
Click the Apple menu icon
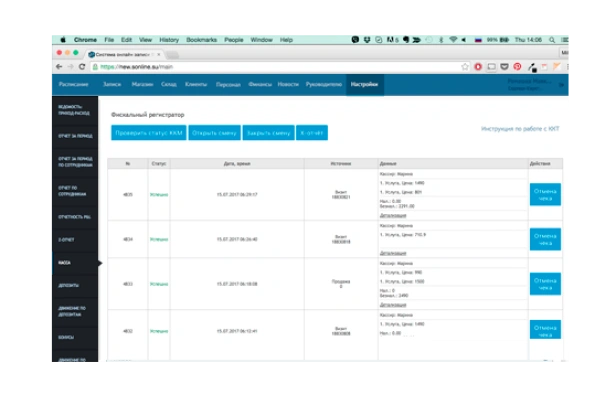click(x=62, y=39)
